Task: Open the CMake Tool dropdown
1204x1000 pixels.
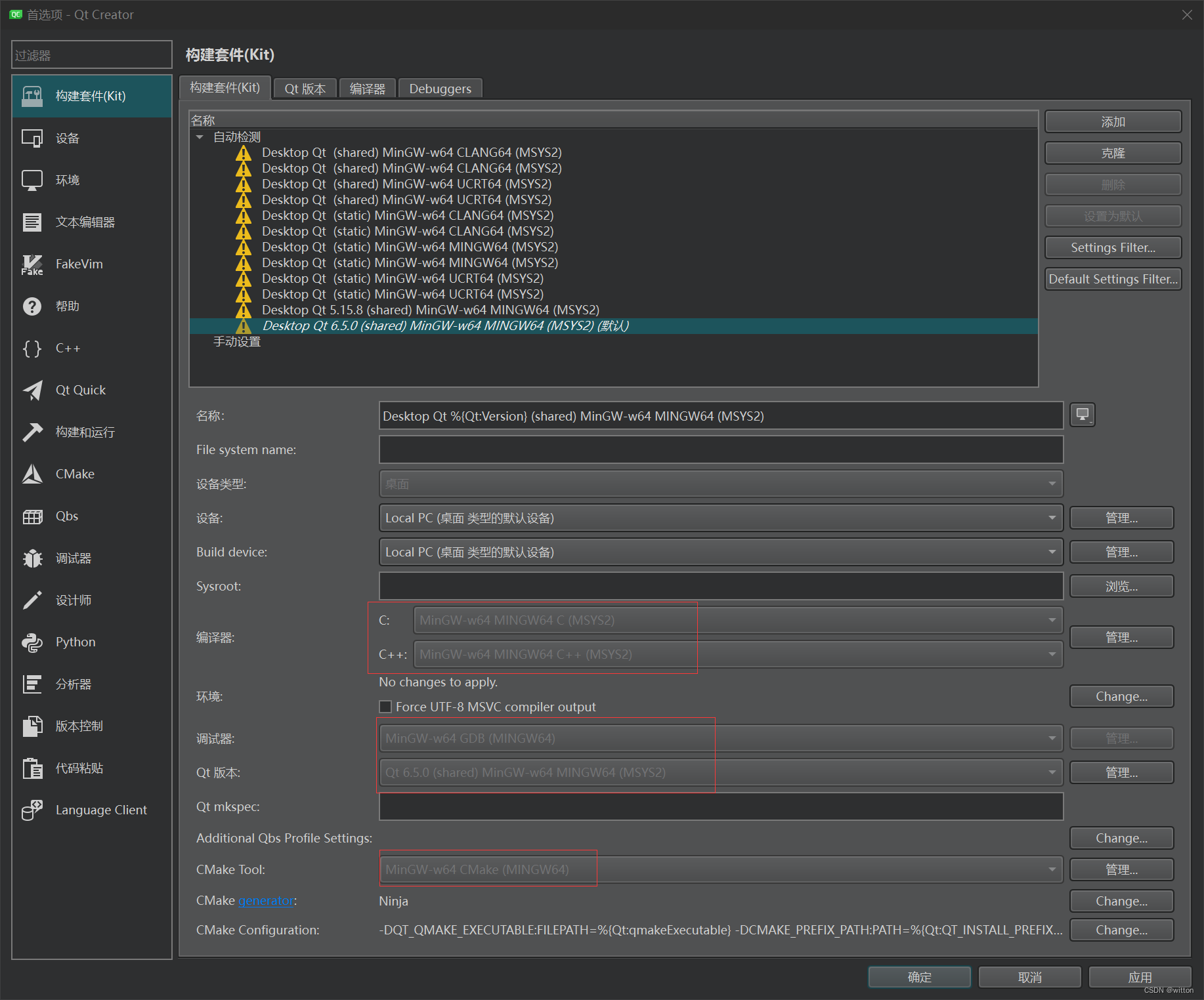Action: 721,869
